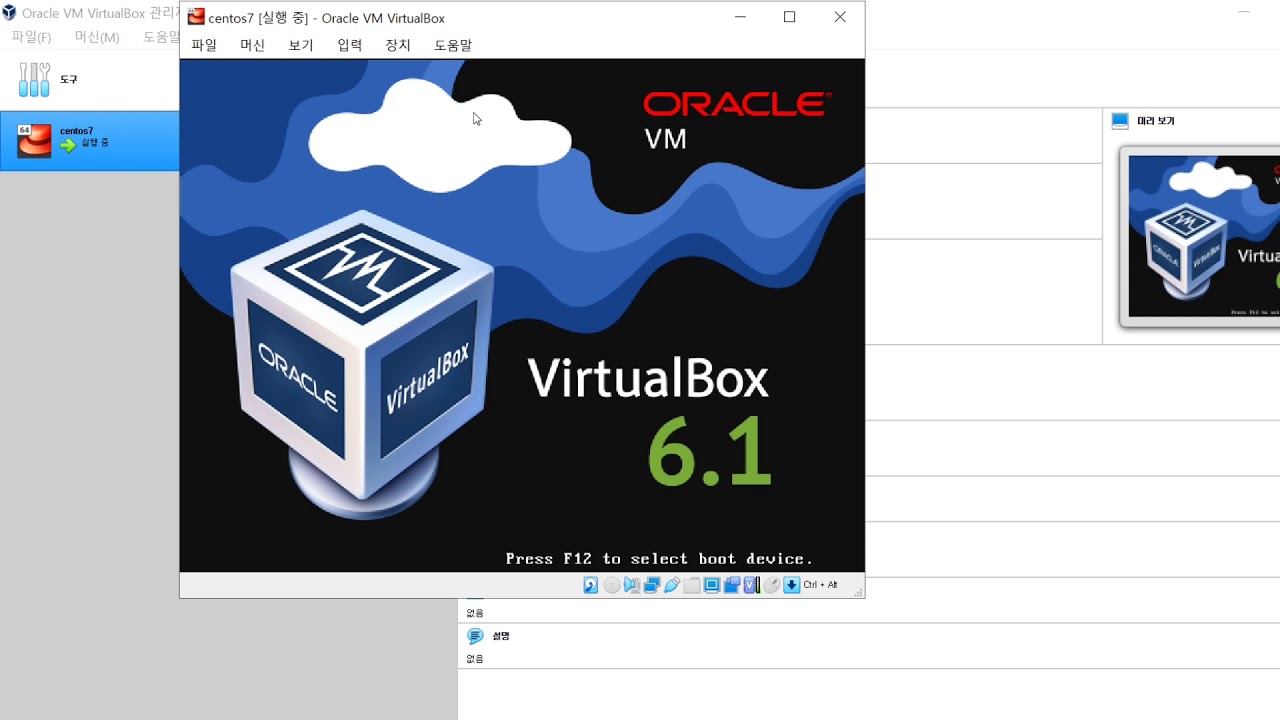Click the green running-state arrow icon
1280x720 pixels.
(68, 145)
